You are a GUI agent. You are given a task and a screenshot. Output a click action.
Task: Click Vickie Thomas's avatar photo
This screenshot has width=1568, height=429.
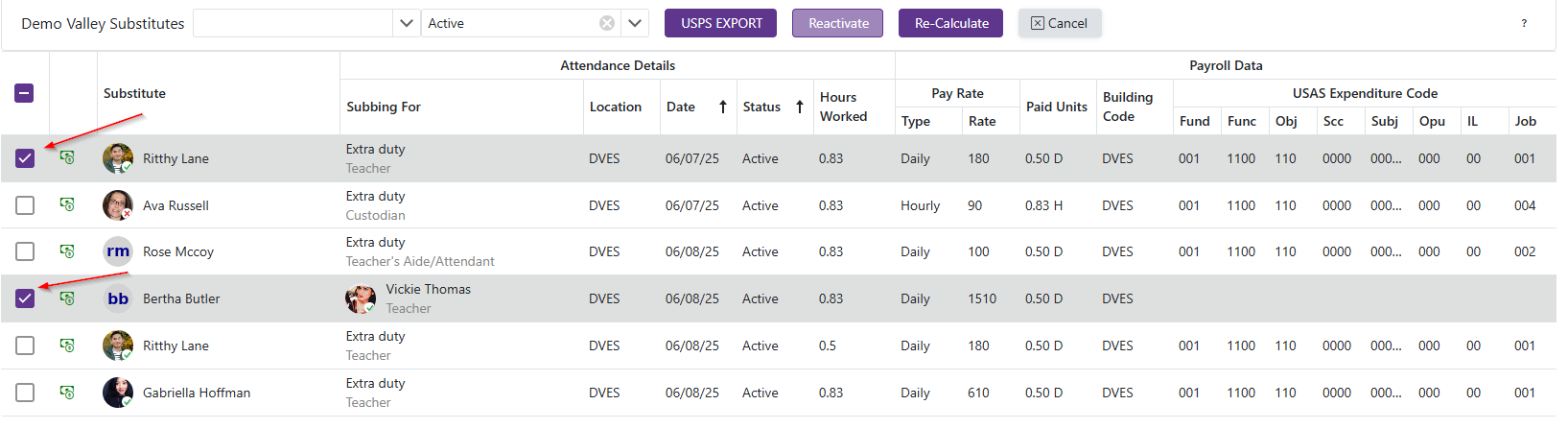click(361, 298)
